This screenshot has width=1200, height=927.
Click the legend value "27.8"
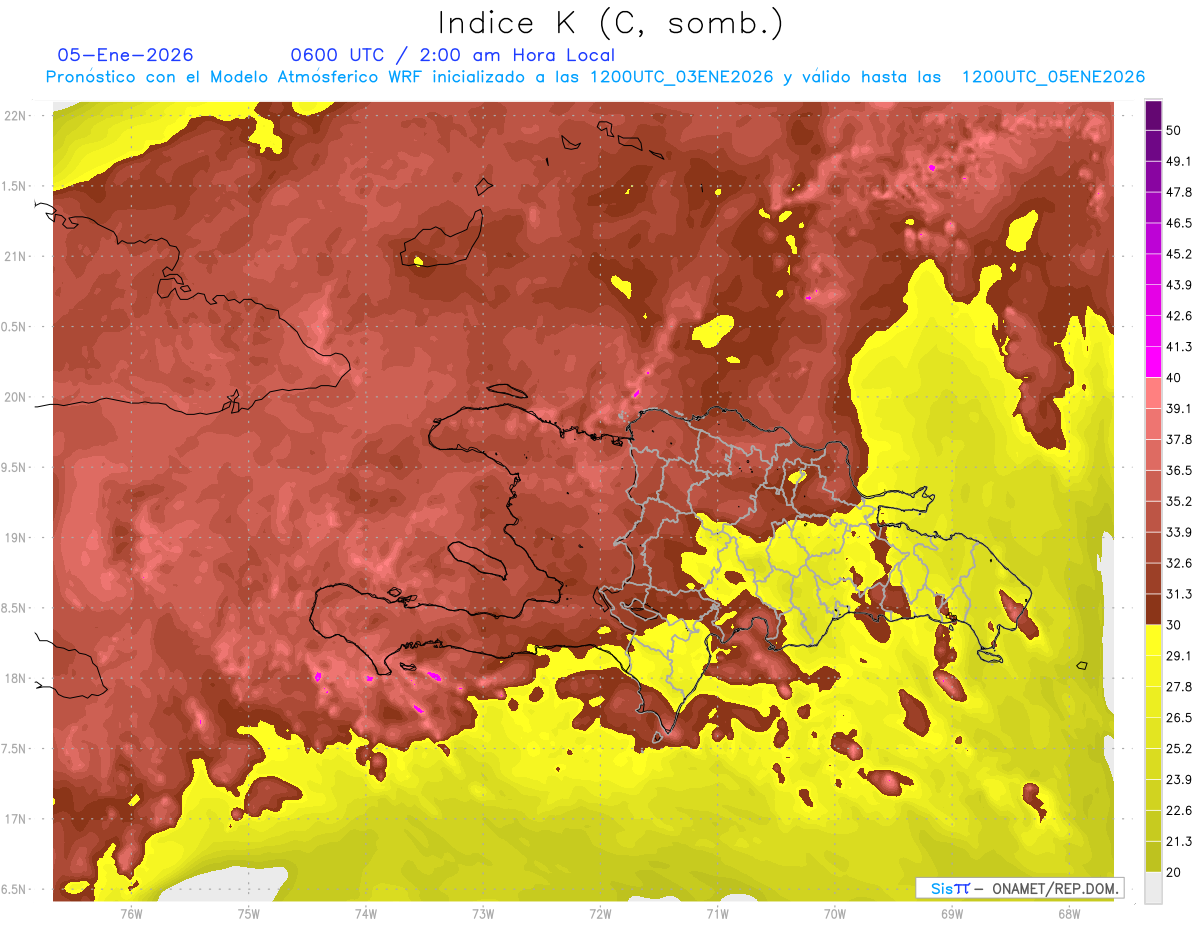(x=1179, y=686)
